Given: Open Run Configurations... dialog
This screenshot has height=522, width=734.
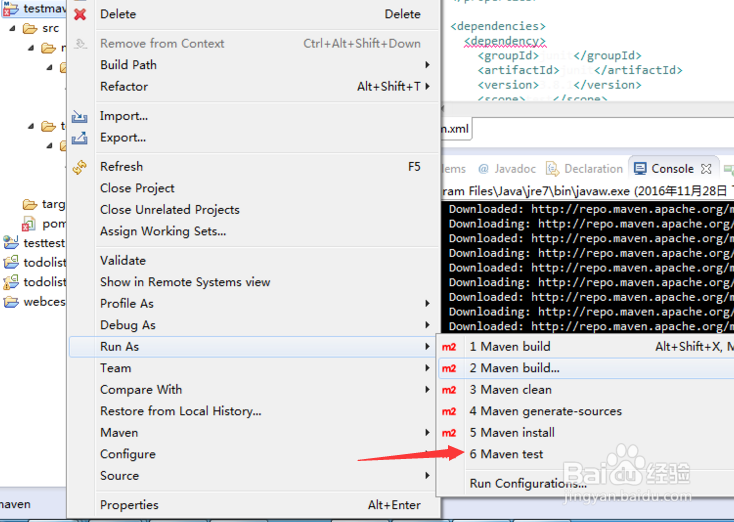Looking at the screenshot, I should (x=586, y=484).
